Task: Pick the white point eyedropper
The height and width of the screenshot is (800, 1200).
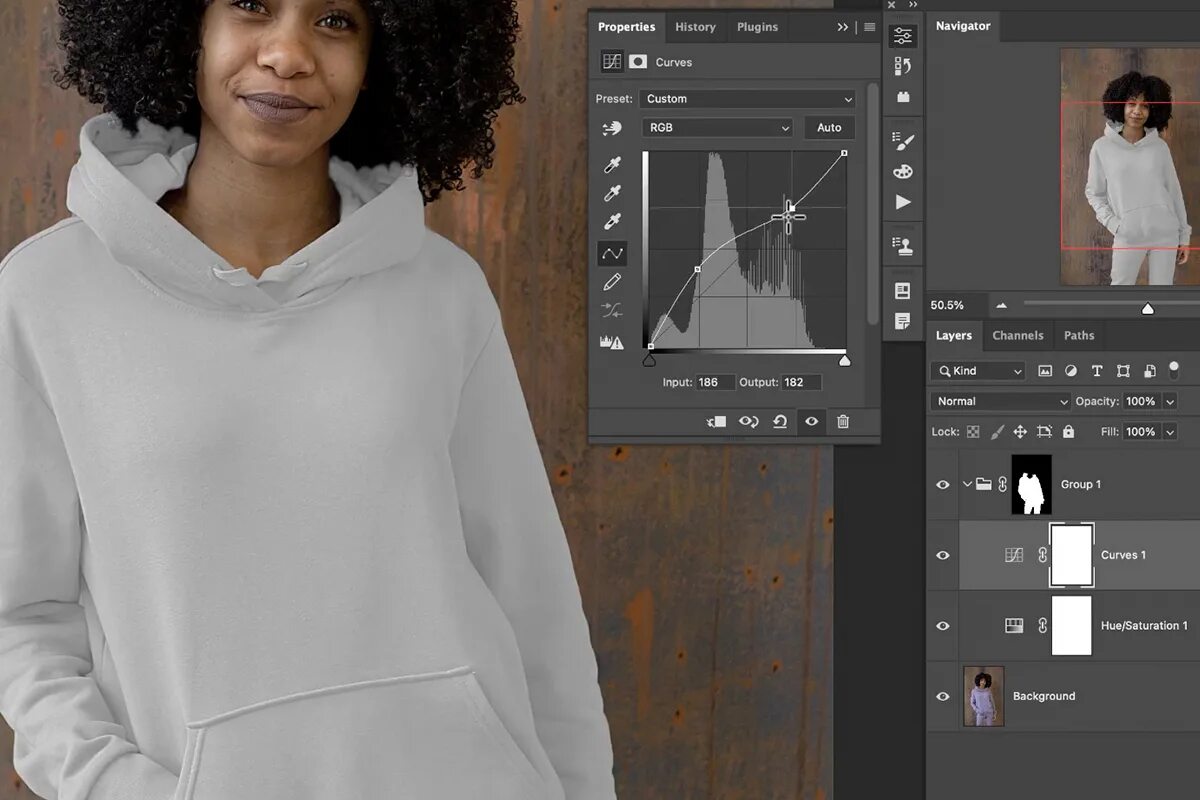Action: [612, 222]
